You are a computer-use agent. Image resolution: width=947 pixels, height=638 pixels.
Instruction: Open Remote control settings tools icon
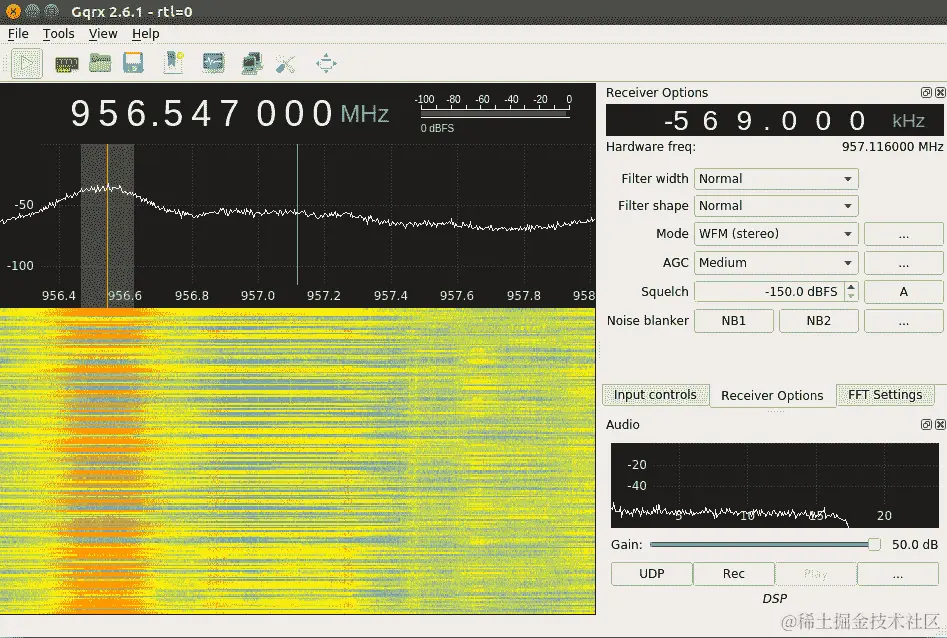pos(286,64)
